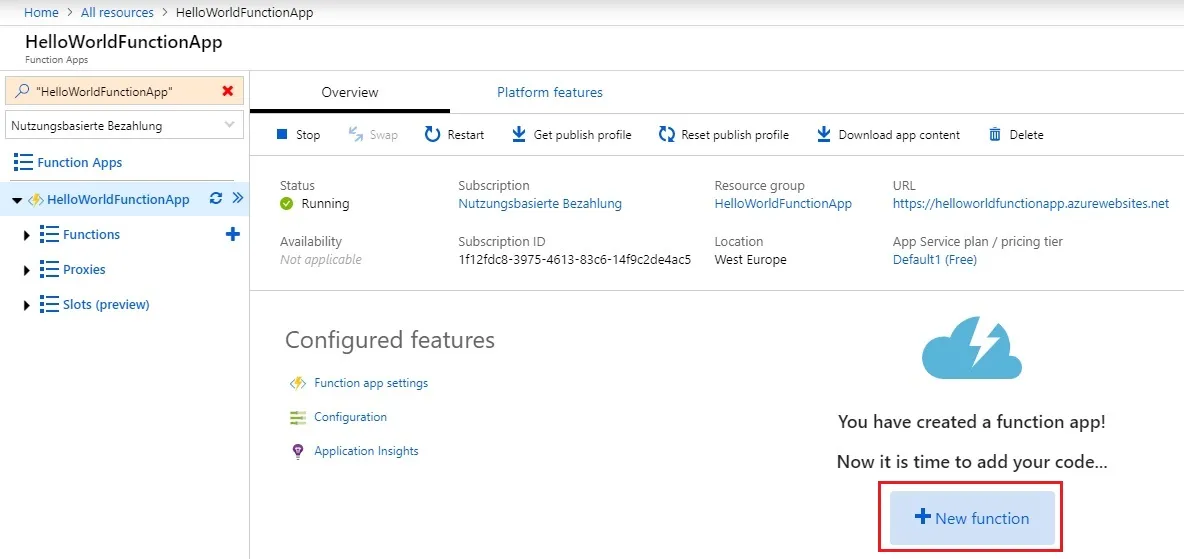Go to All resources breadcrumb
The height and width of the screenshot is (559, 1184).
[116, 12]
